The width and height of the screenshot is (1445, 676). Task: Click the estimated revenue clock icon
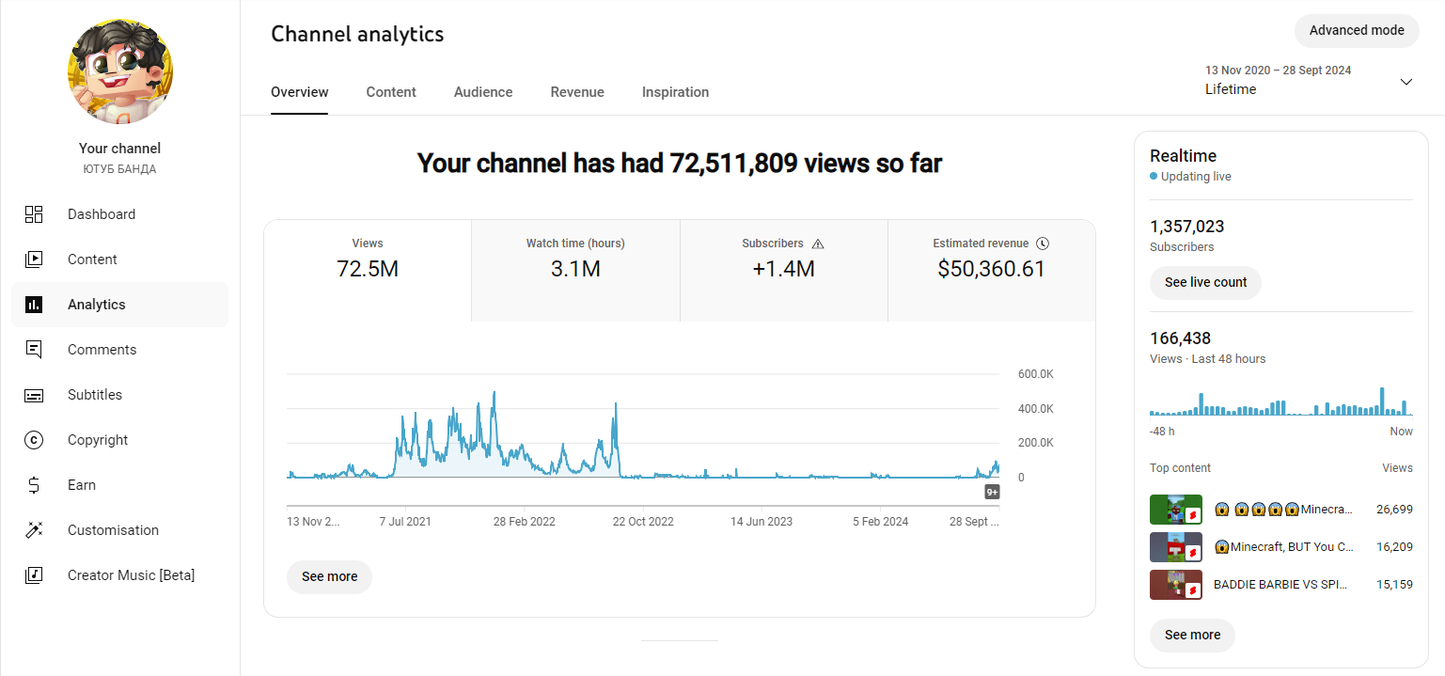click(1042, 244)
